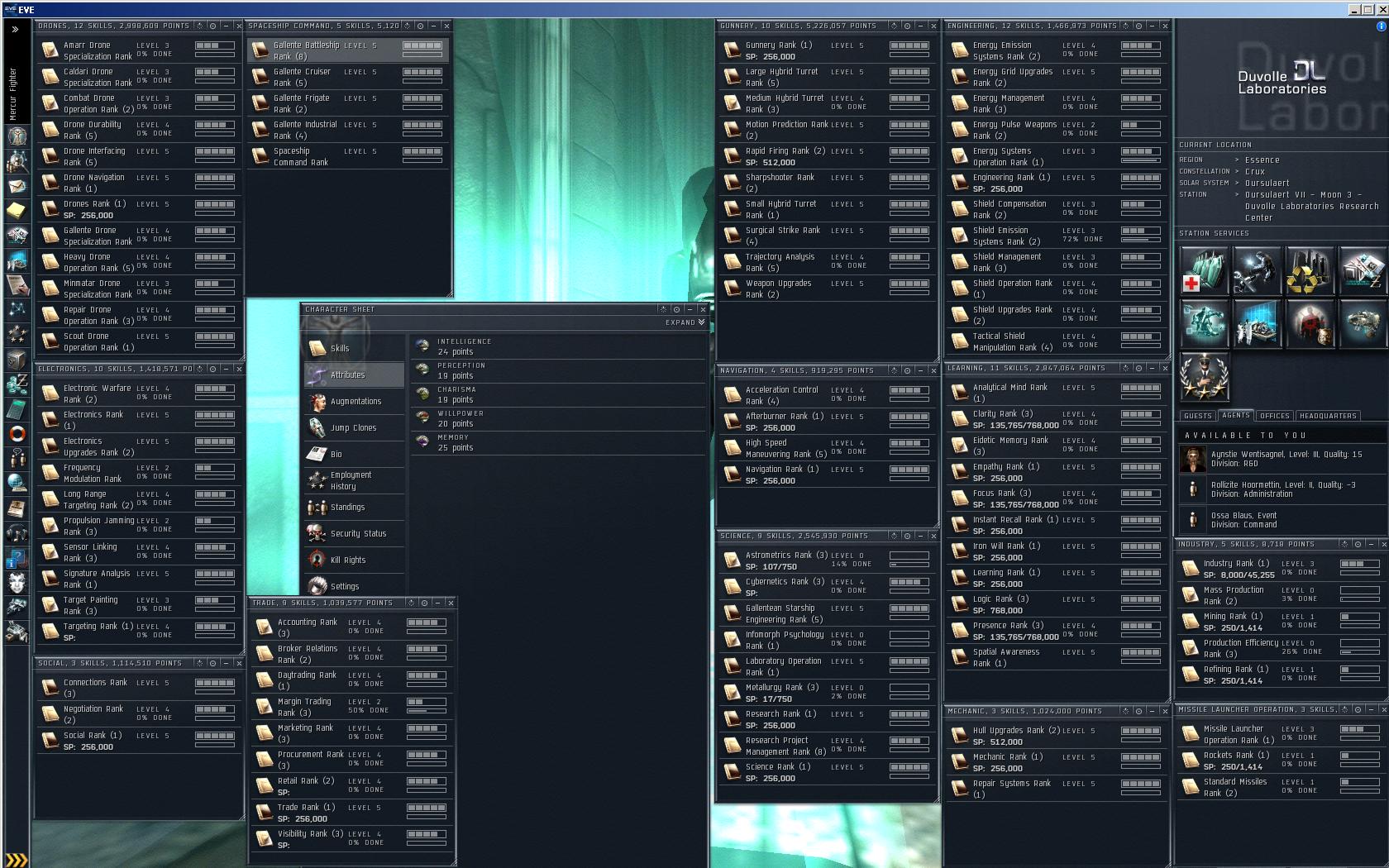Select Augmentations in the Character Sheet menu
1389x868 pixels.
tap(354, 401)
